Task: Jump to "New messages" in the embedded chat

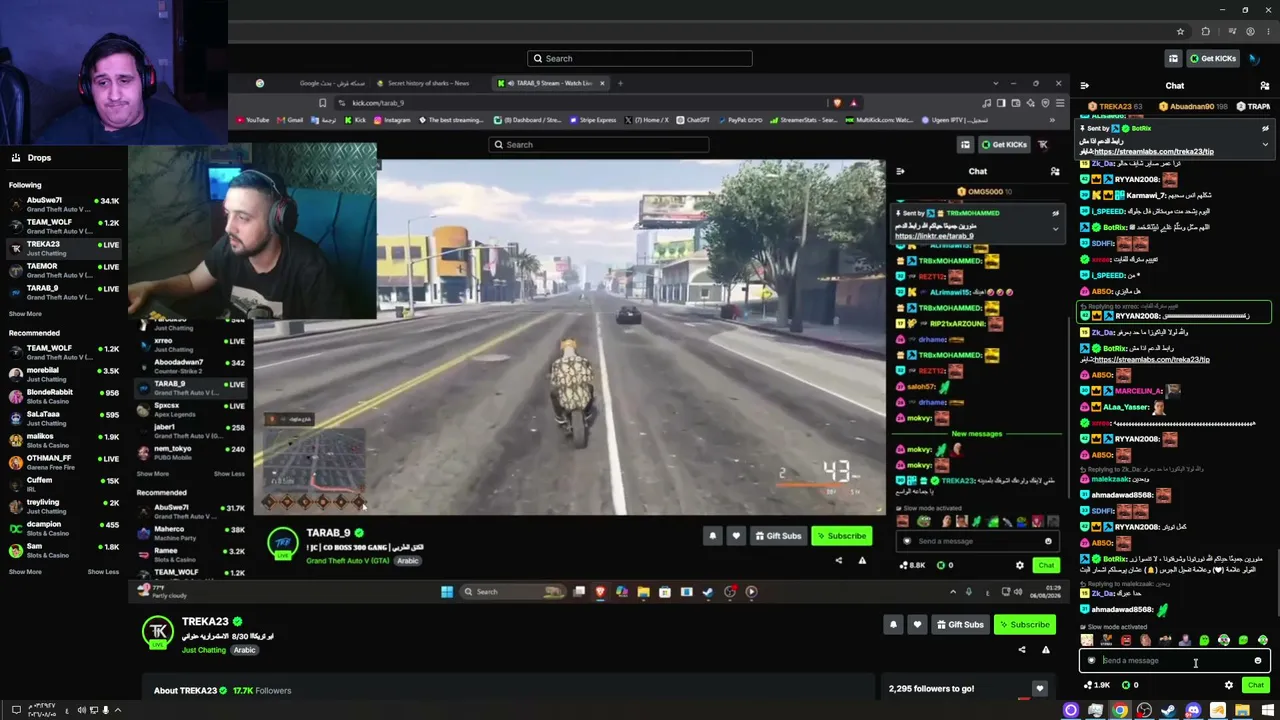Action: (x=977, y=434)
